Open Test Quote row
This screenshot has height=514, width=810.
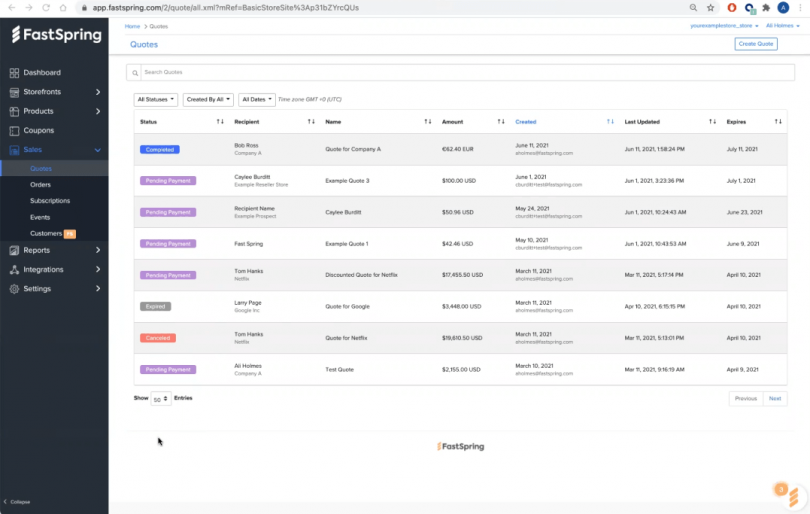coord(460,370)
